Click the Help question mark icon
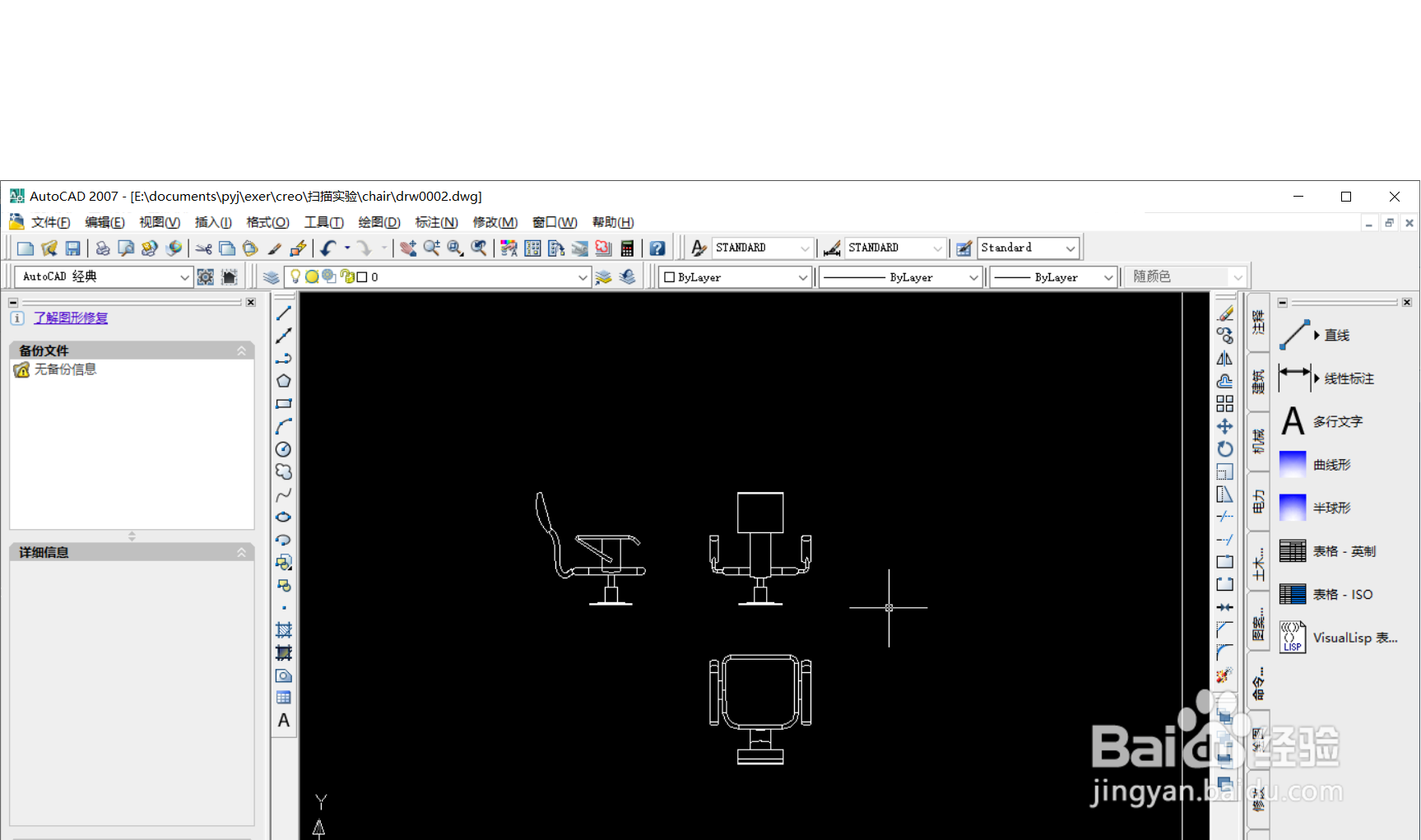 (657, 248)
